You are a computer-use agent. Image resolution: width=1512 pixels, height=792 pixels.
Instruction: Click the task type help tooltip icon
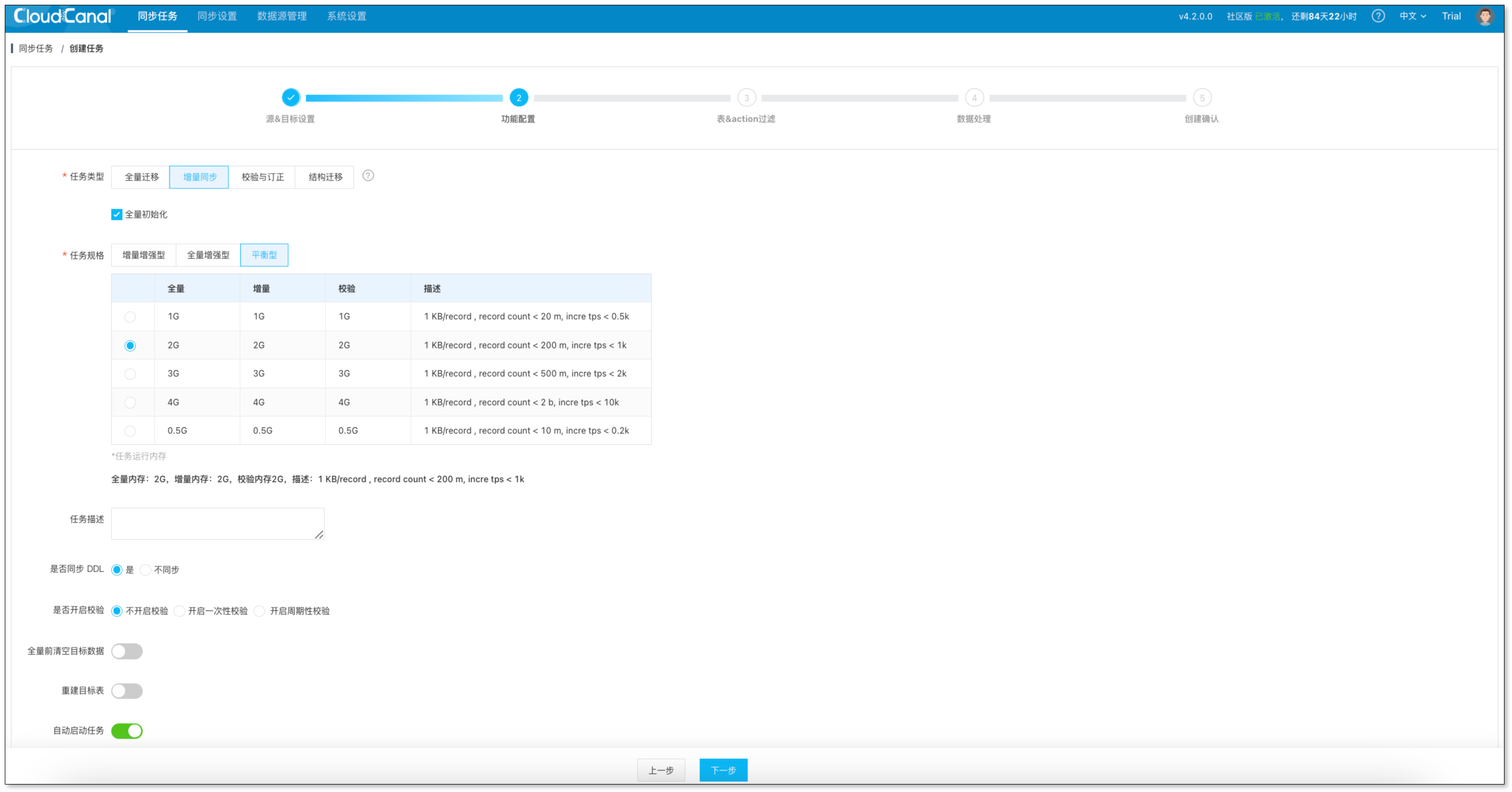(x=368, y=176)
